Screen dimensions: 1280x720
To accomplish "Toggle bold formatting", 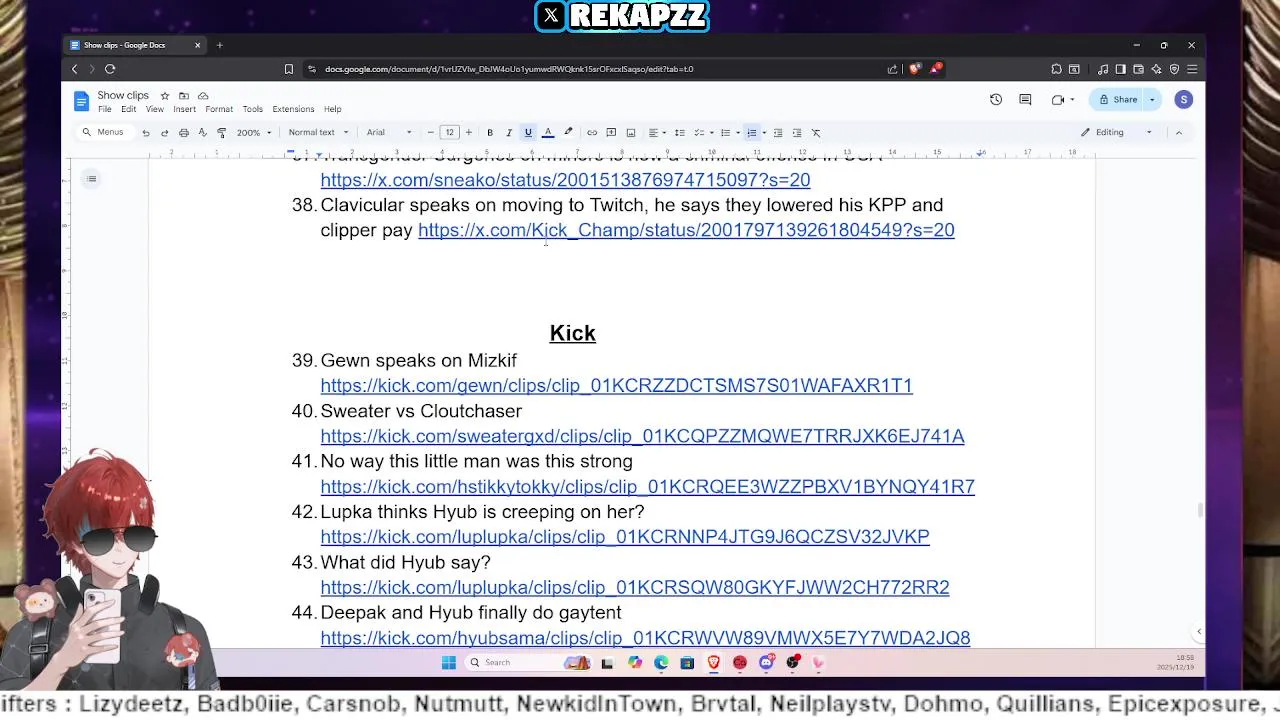I will (x=490, y=133).
